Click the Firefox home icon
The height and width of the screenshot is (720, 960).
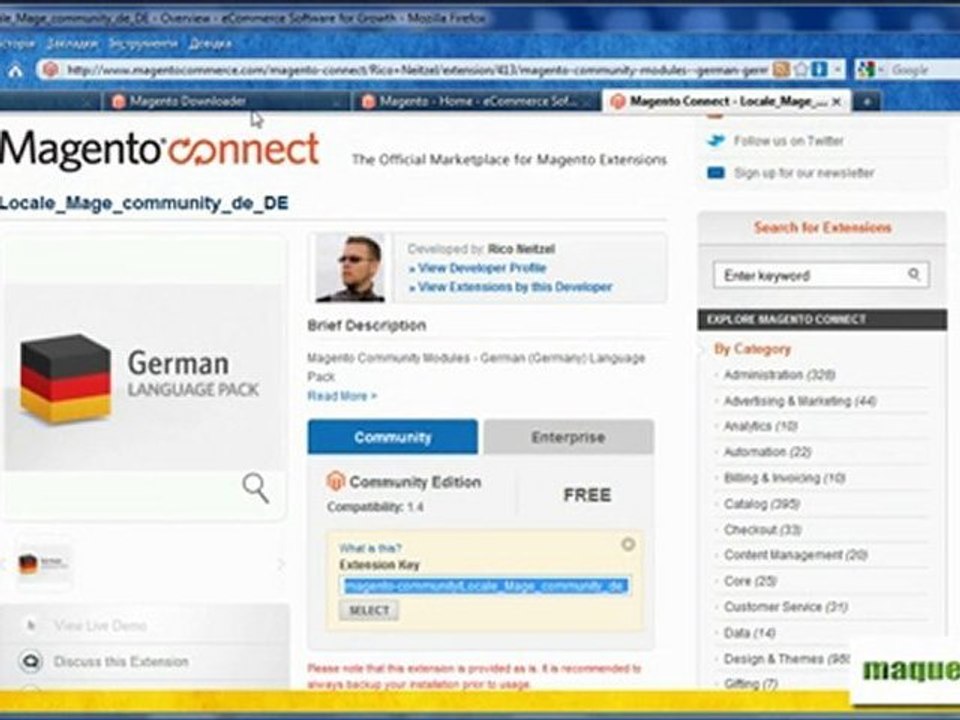click(x=15, y=70)
